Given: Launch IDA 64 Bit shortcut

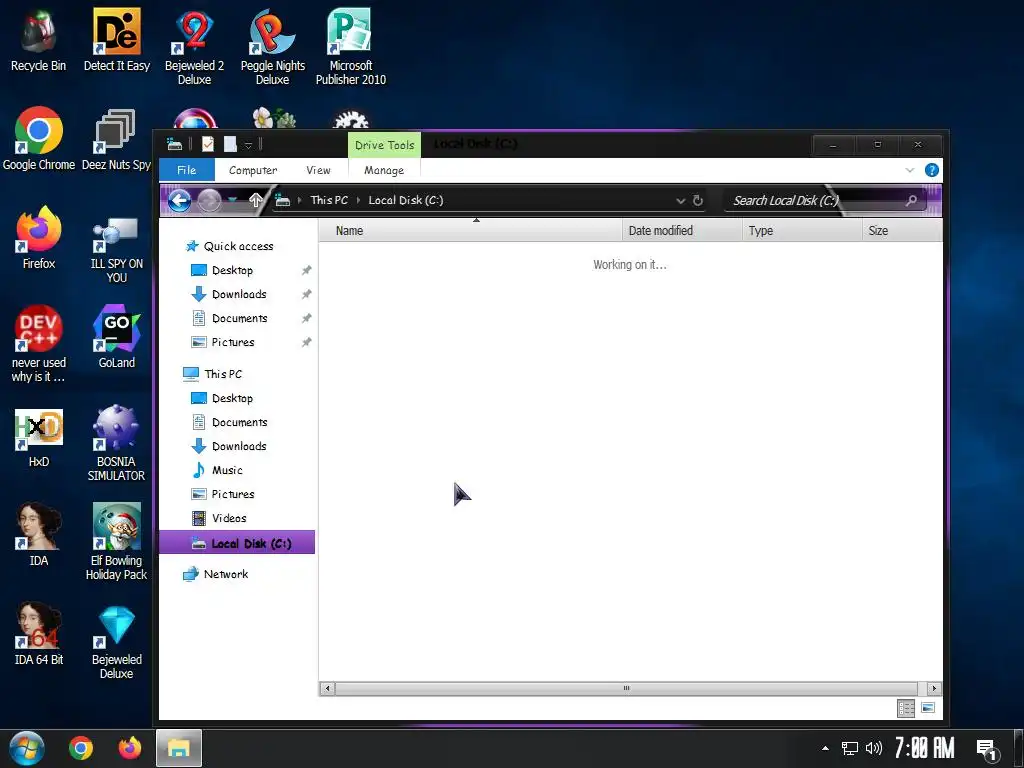Looking at the screenshot, I should [x=39, y=633].
